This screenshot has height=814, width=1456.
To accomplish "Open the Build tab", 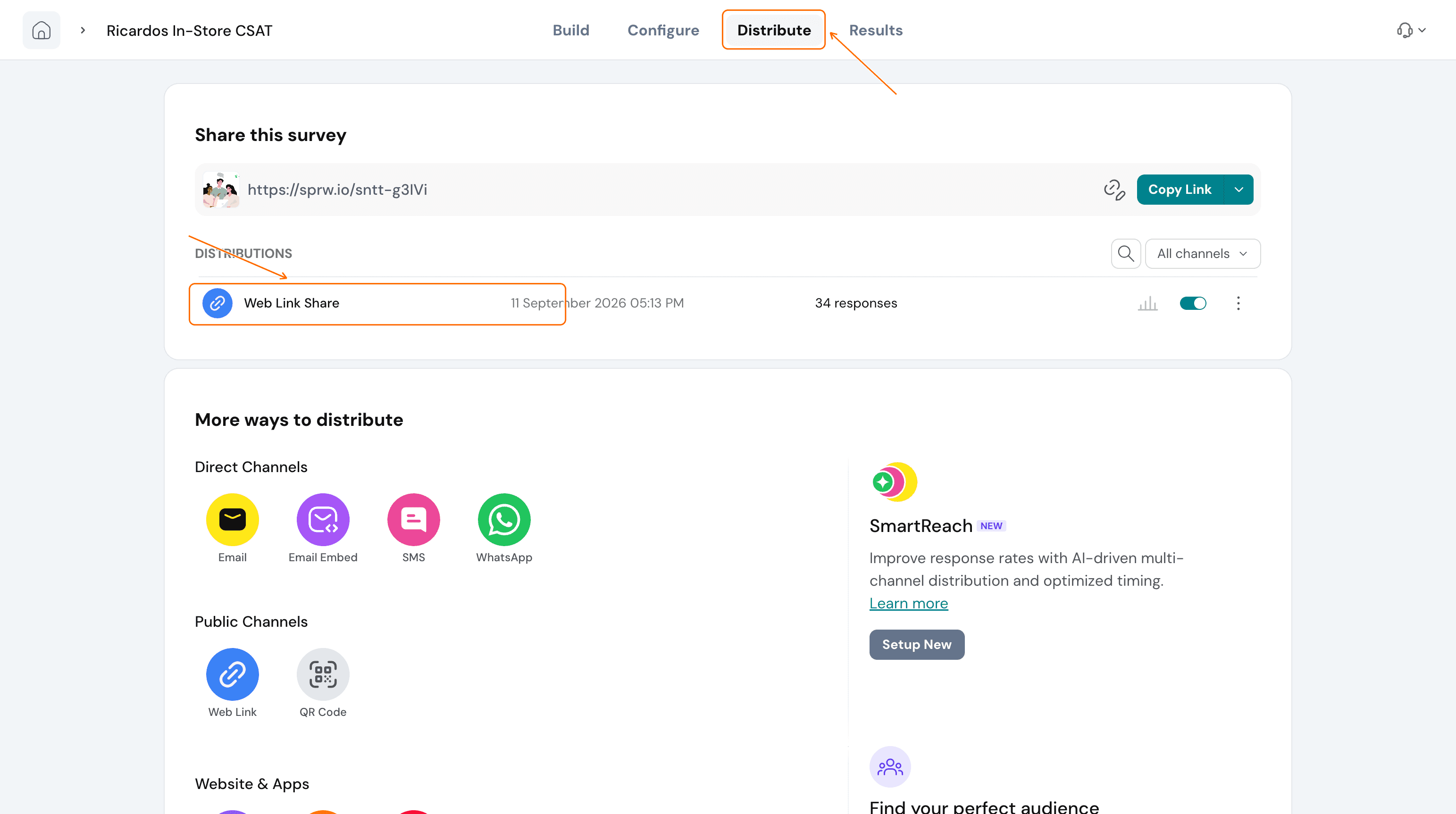I will [571, 30].
